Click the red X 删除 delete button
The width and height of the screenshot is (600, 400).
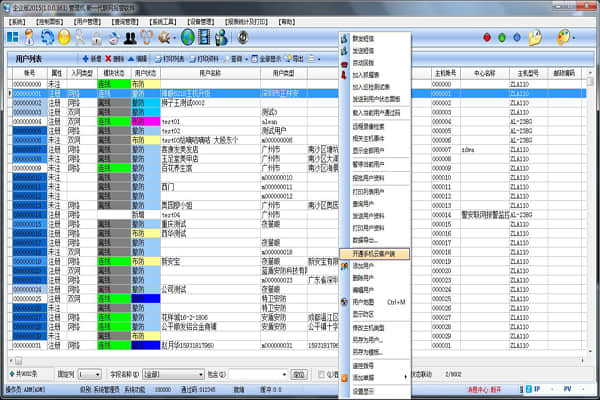pos(114,59)
